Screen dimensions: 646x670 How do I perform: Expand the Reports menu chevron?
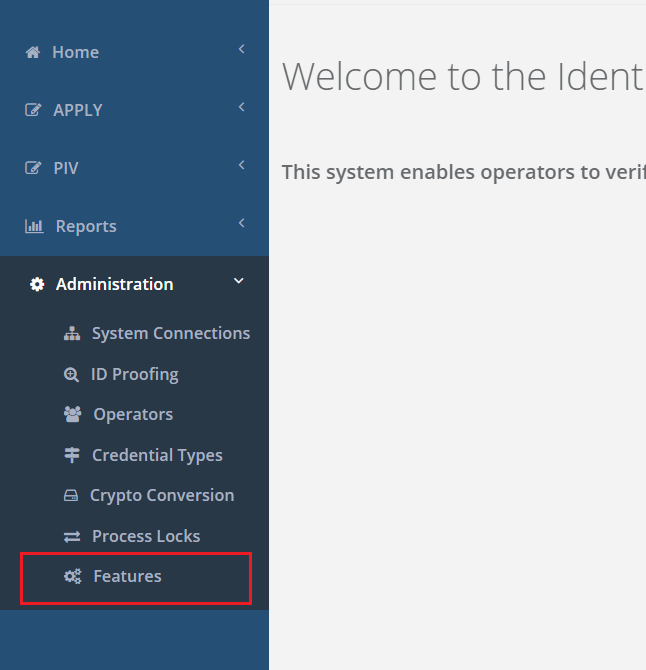click(242, 223)
